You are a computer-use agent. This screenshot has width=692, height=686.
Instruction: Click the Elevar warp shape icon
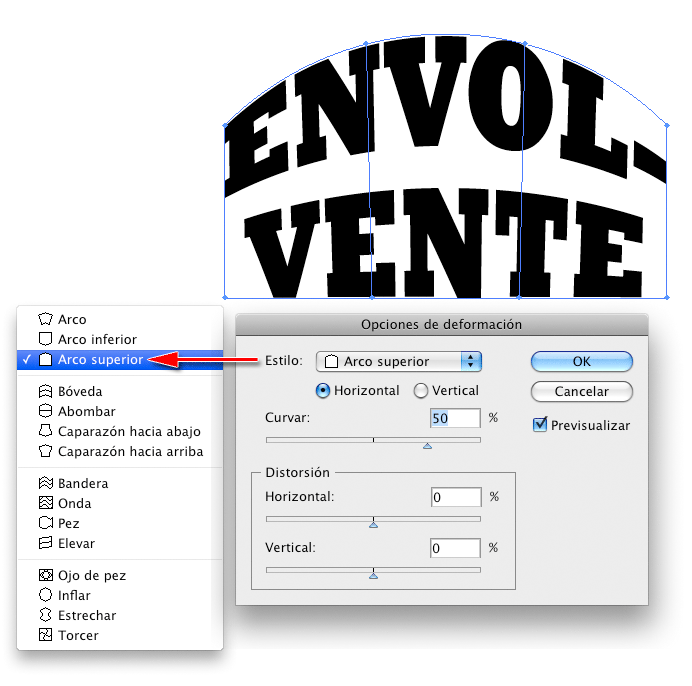click(x=45, y=543)
